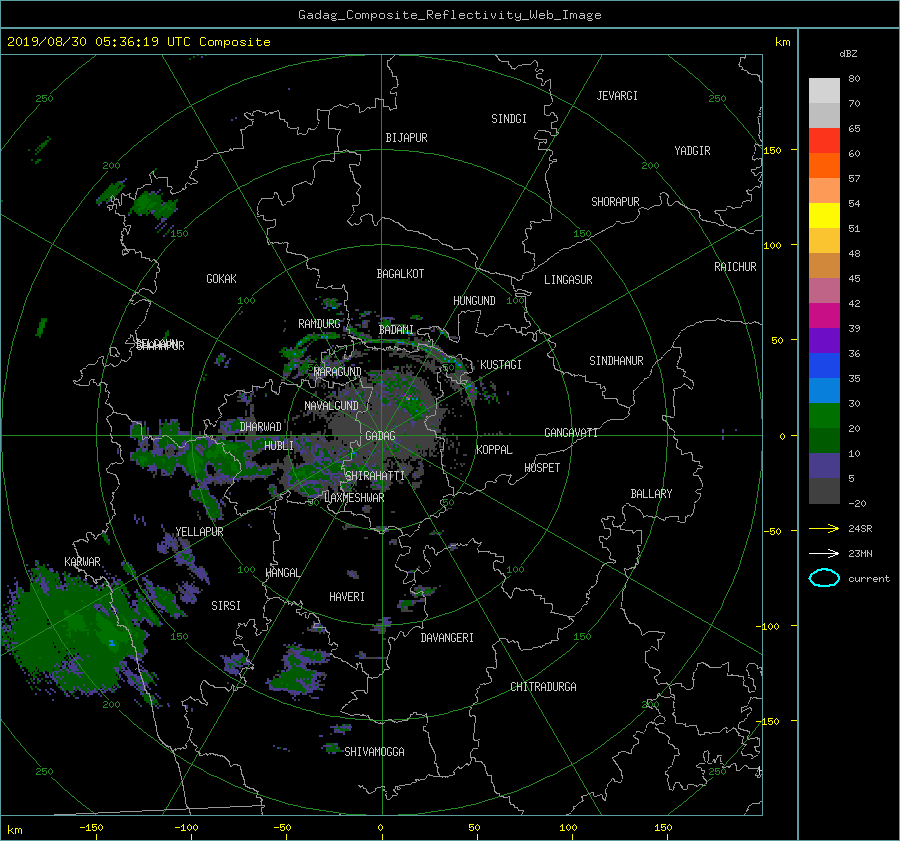
Task: Click the LINGASUR city label
Action: click(x=568, y=280)
